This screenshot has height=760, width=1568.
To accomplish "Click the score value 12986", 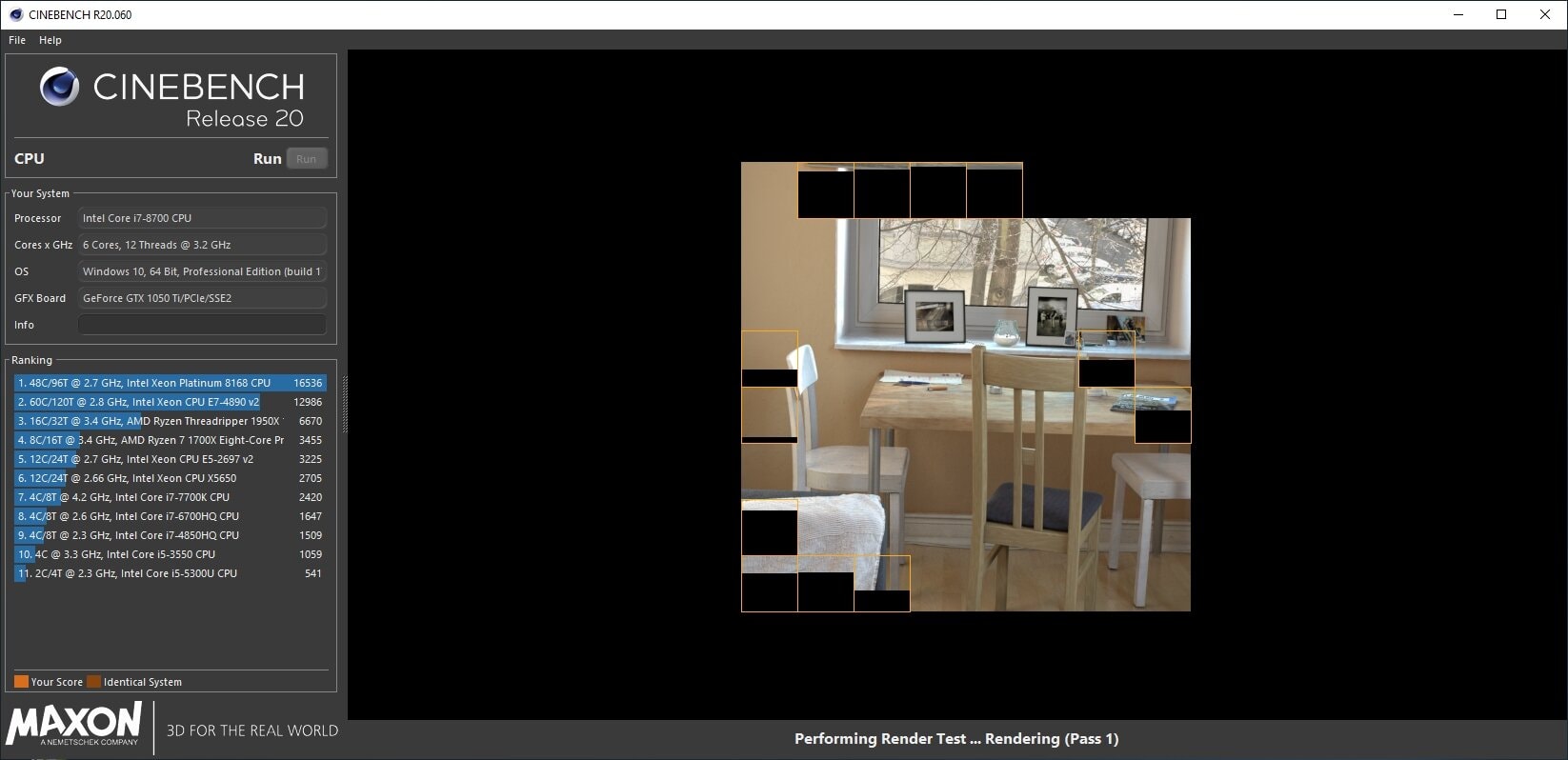I will click(308, 402).
